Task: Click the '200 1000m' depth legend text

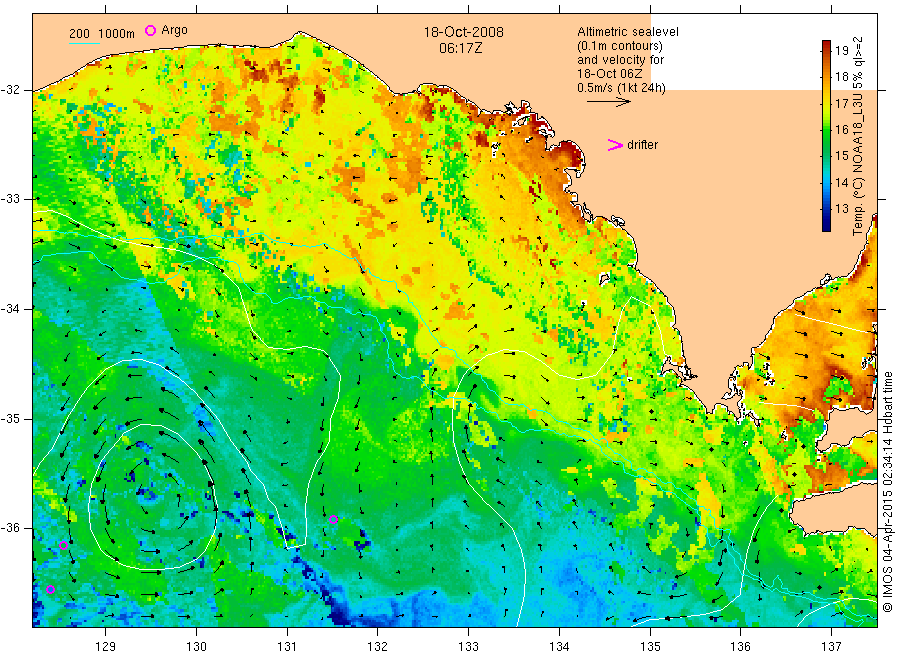Action: (102, 34)
